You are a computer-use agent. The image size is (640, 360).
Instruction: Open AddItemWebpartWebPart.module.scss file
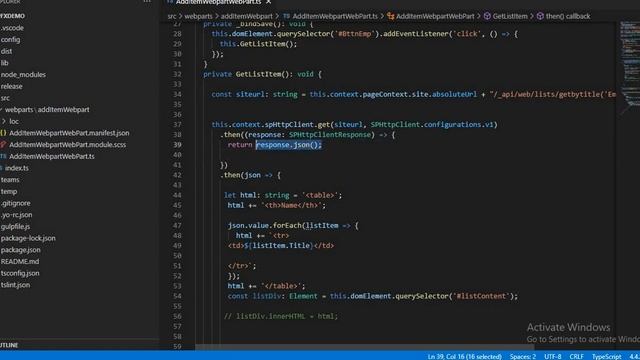[x=67, y=144]
